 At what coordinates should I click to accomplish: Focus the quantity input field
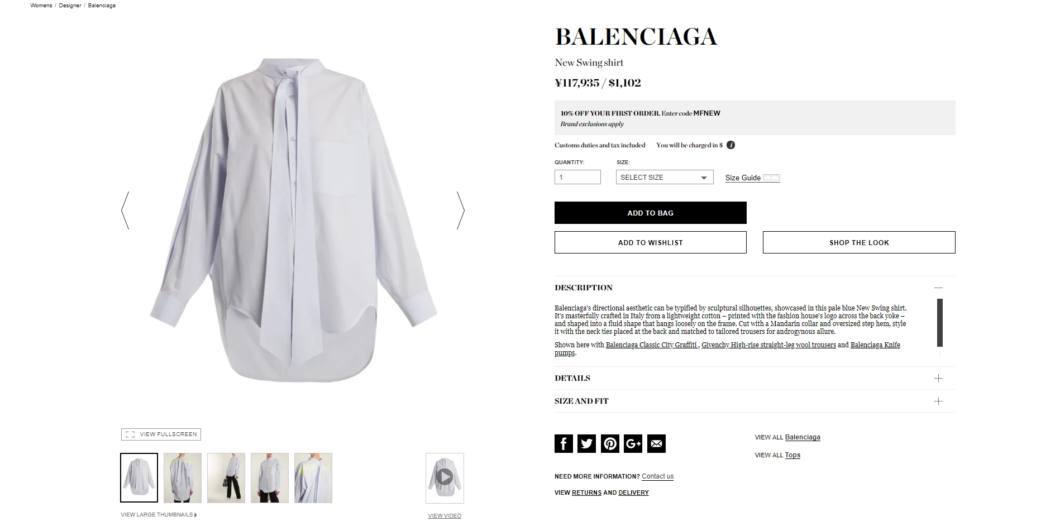tap(577, 177)
